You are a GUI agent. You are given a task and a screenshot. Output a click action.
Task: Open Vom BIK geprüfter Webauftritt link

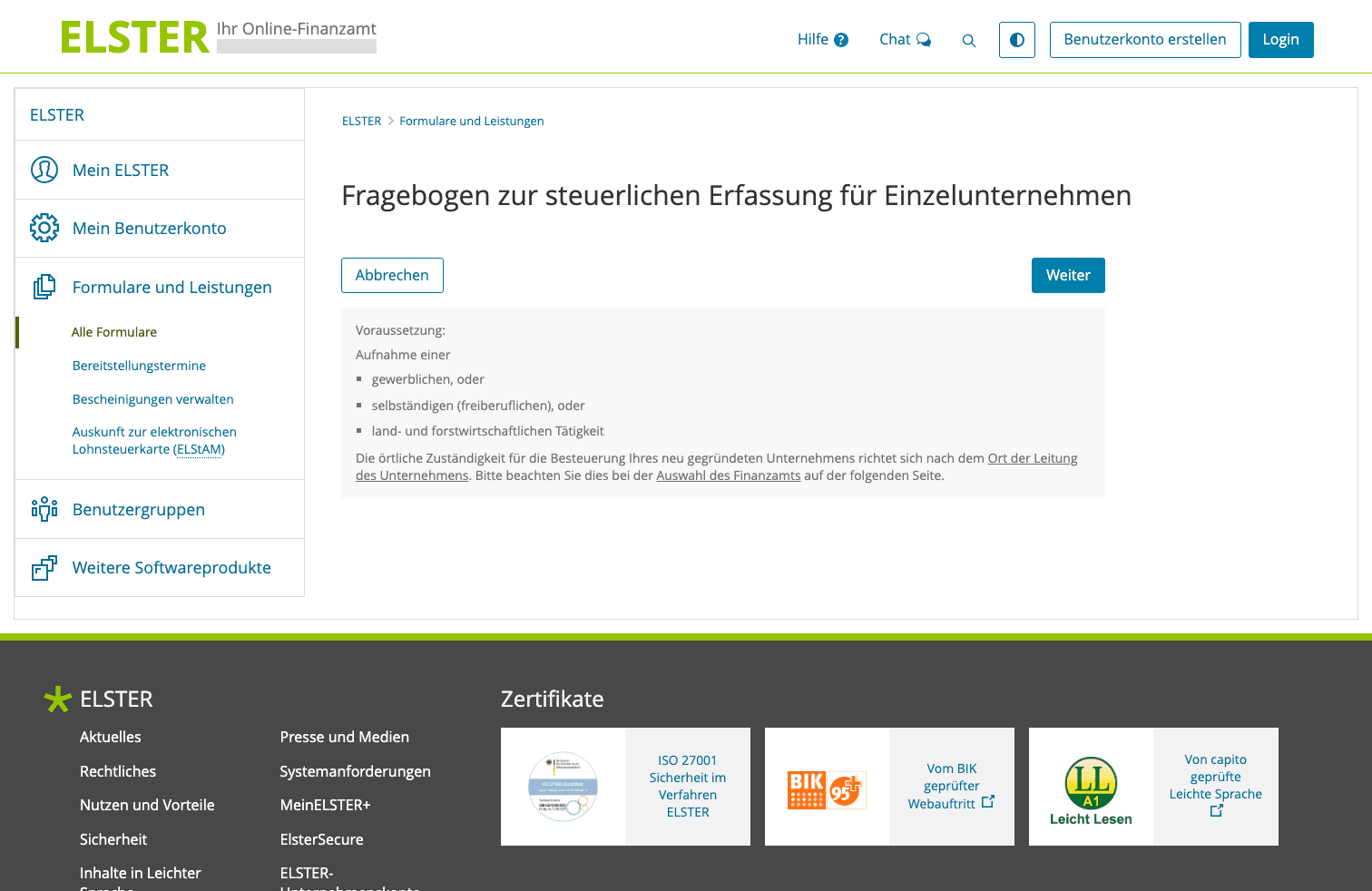951,786
